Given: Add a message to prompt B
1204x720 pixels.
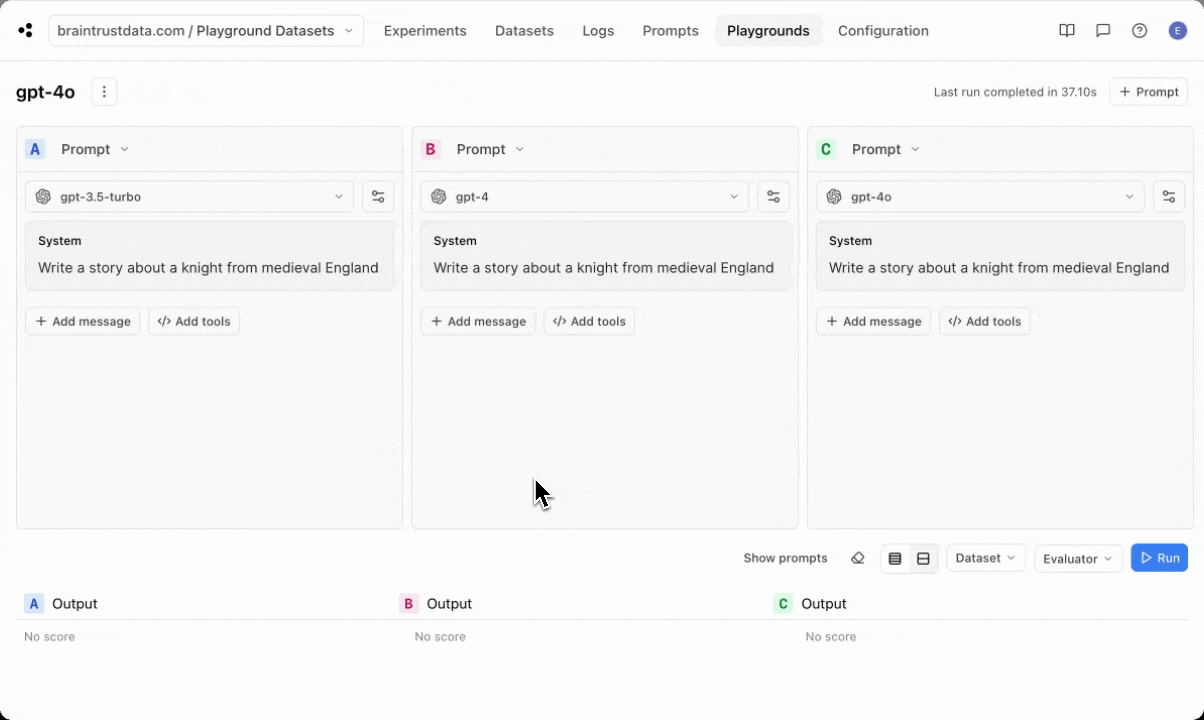Looking at the screenshot, I should coord(478,321).
